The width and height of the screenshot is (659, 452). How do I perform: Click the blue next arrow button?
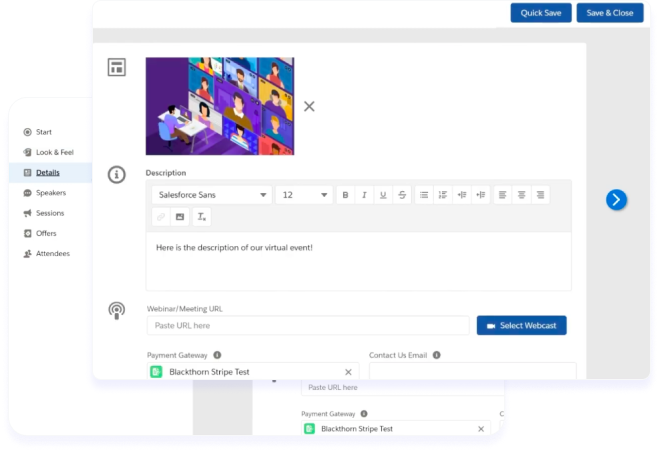(616, 200)
